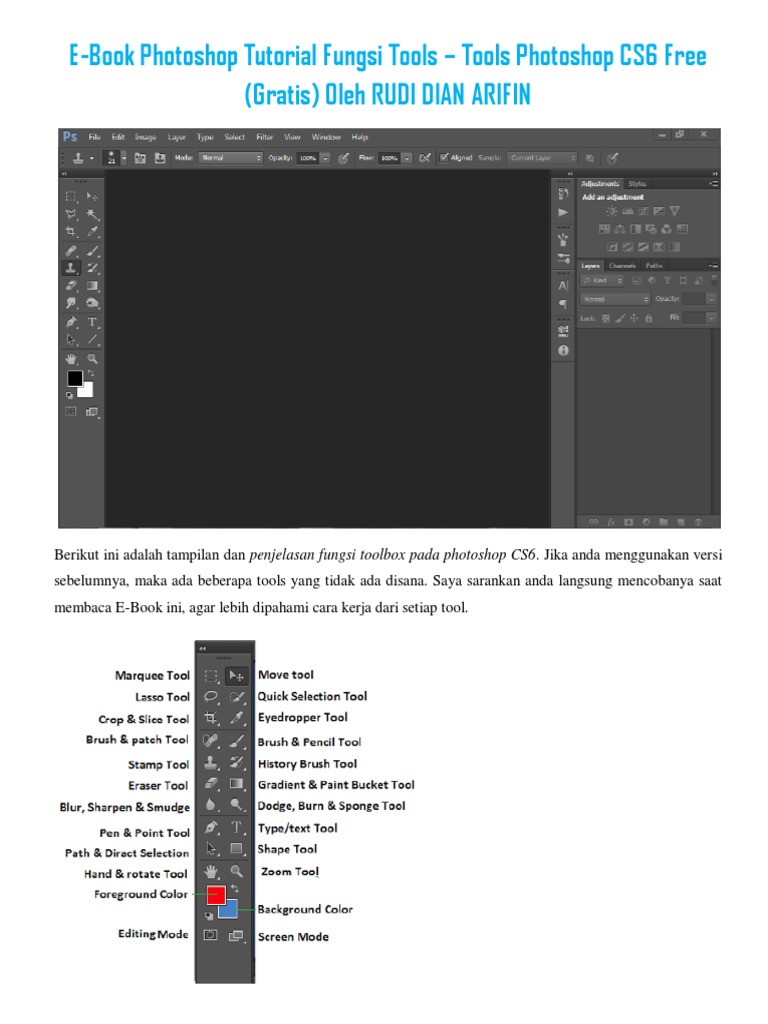This screenshot has height=1024, width=768.
Task: Click the red Foreground Color swatch
Action: coord(216,895)
